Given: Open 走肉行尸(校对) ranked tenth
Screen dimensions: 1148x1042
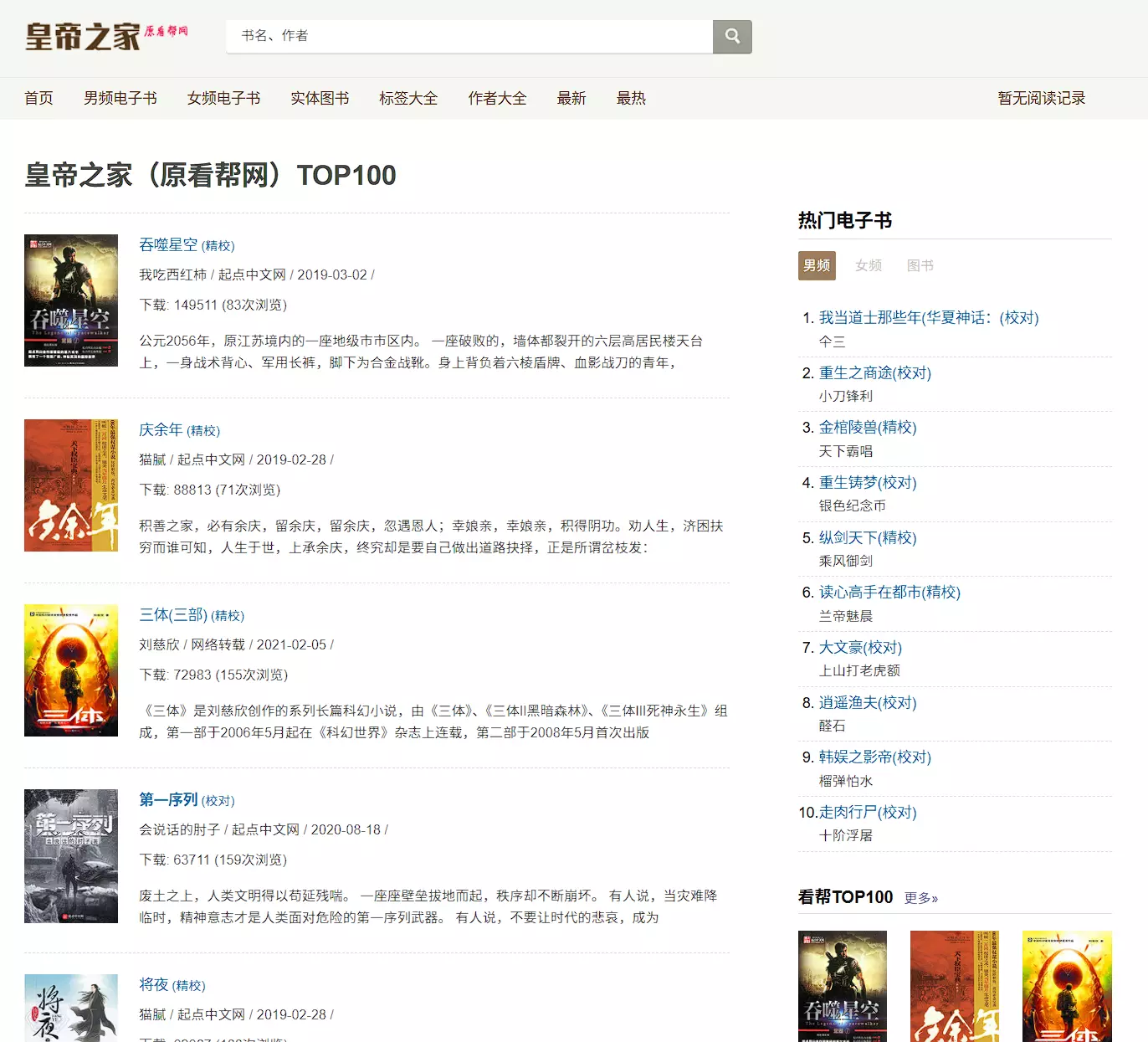Looking at the screenshot, I should 867,812.
